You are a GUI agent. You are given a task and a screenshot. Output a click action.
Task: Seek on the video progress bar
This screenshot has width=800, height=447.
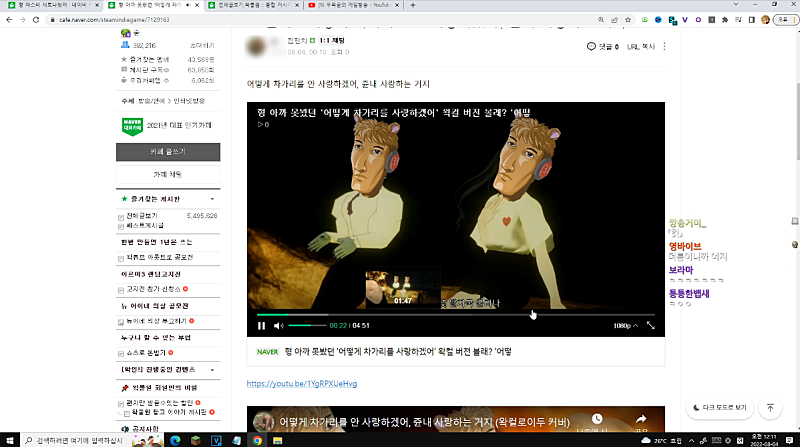(x=456, y=315)
